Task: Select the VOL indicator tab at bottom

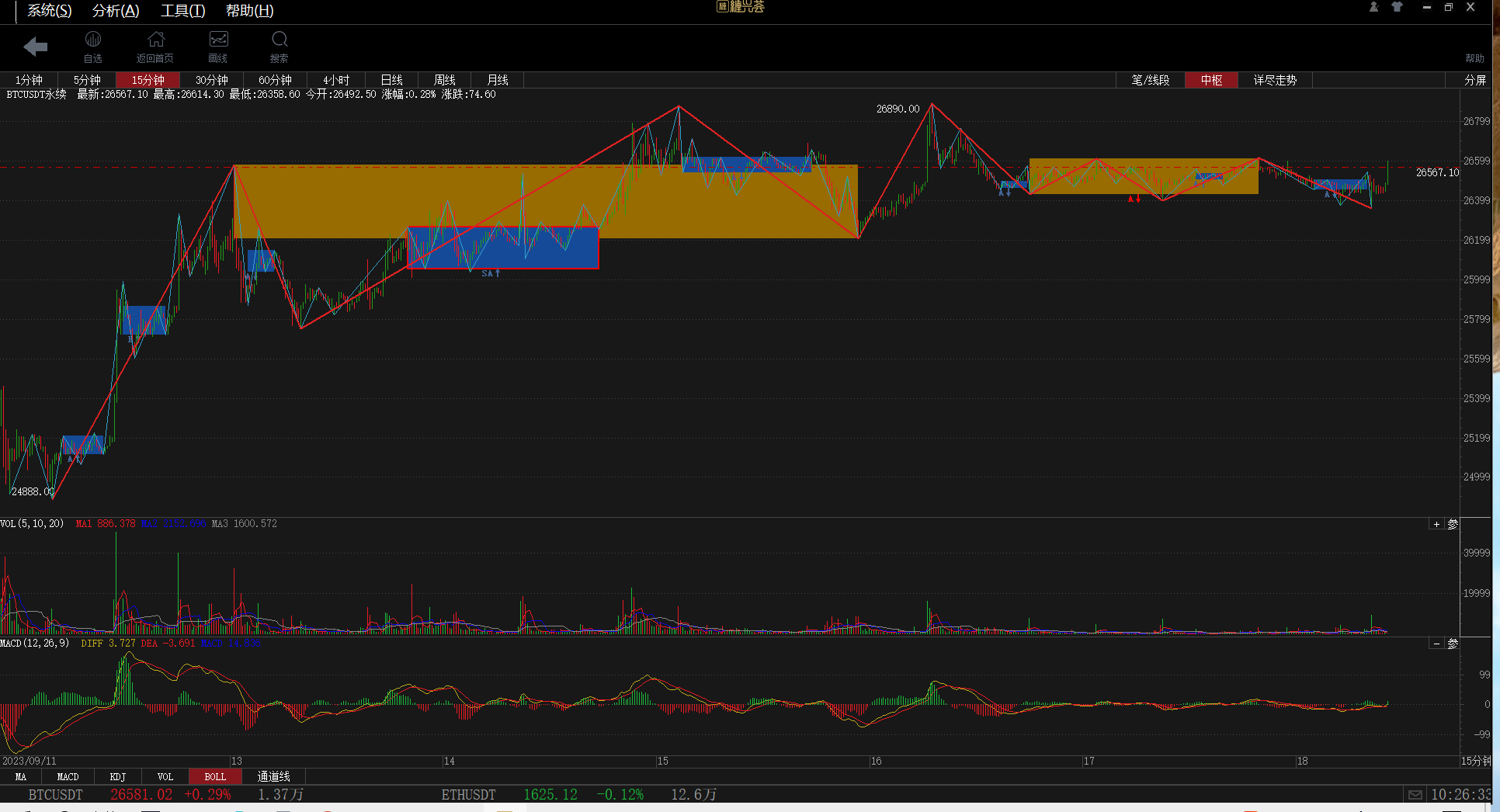Action: coord(165,776)
